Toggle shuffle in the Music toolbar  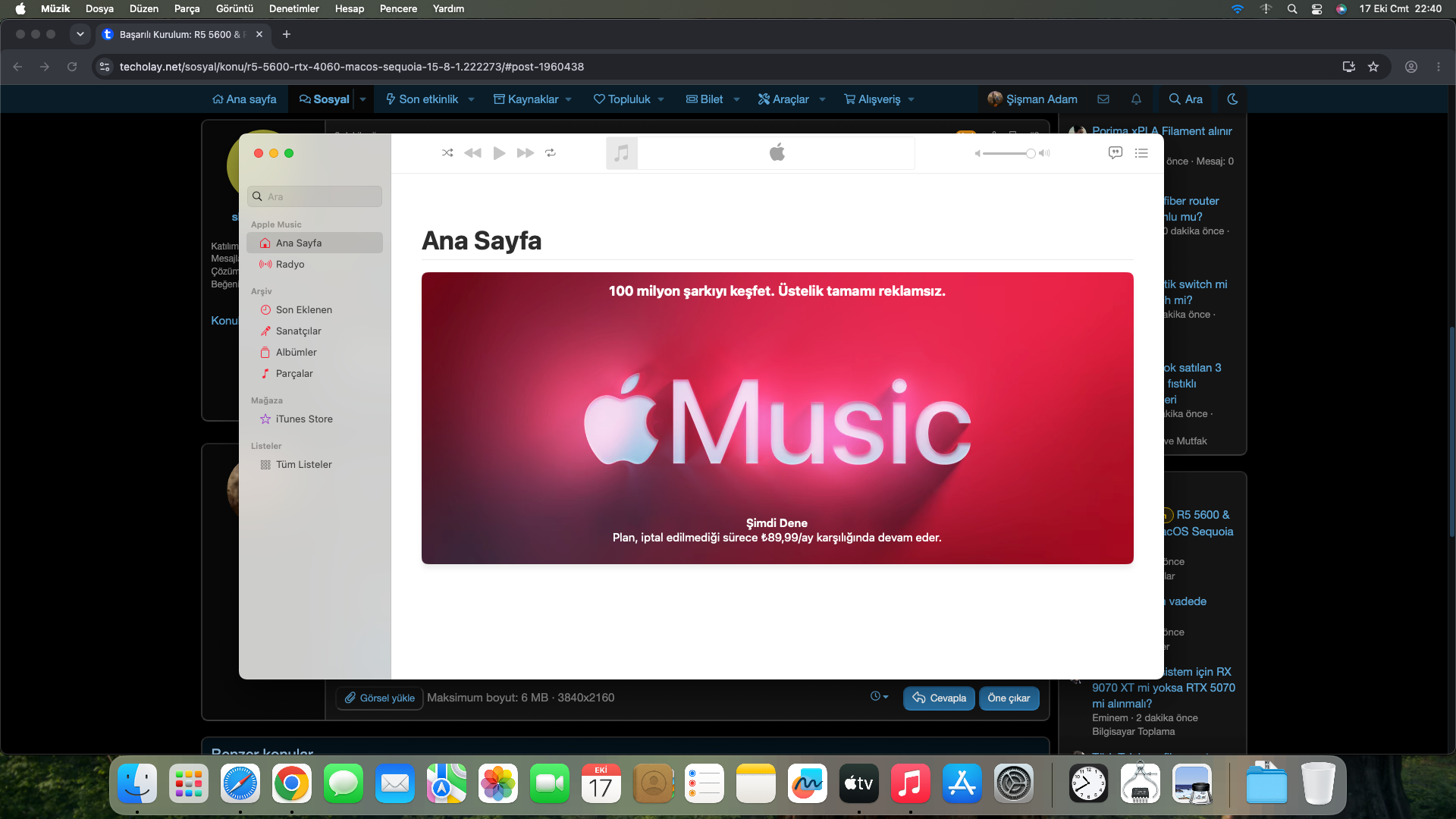pyautogui.click(x=447, y=152)
